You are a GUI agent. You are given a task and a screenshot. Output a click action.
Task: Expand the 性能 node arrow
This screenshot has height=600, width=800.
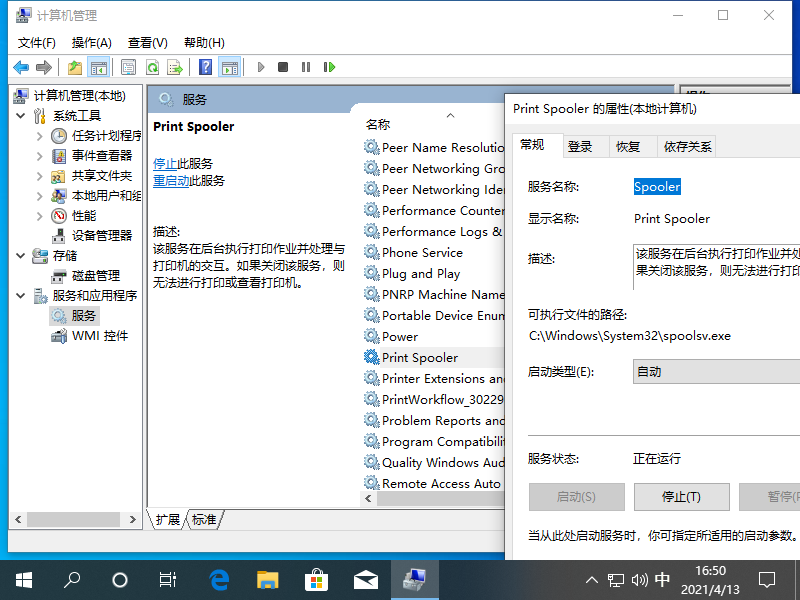click(40, 216)
